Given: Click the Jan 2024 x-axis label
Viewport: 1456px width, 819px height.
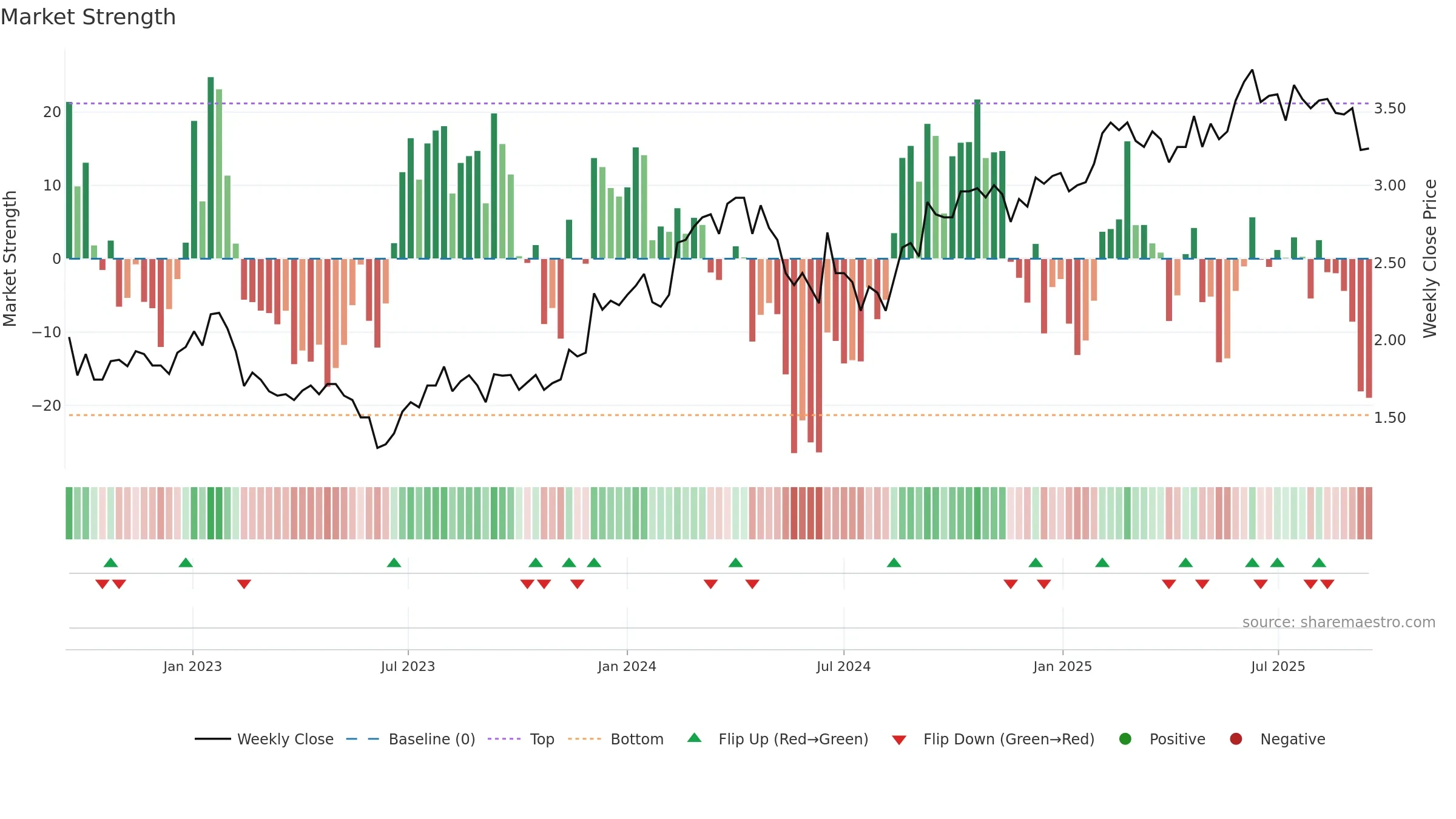Looking at the screenshot, I should click(627, 666).
